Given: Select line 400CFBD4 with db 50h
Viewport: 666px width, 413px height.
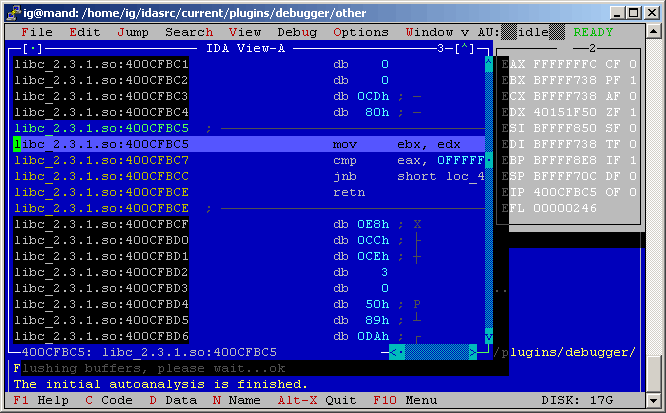Looking at the screenshot, I should point(249,304).
